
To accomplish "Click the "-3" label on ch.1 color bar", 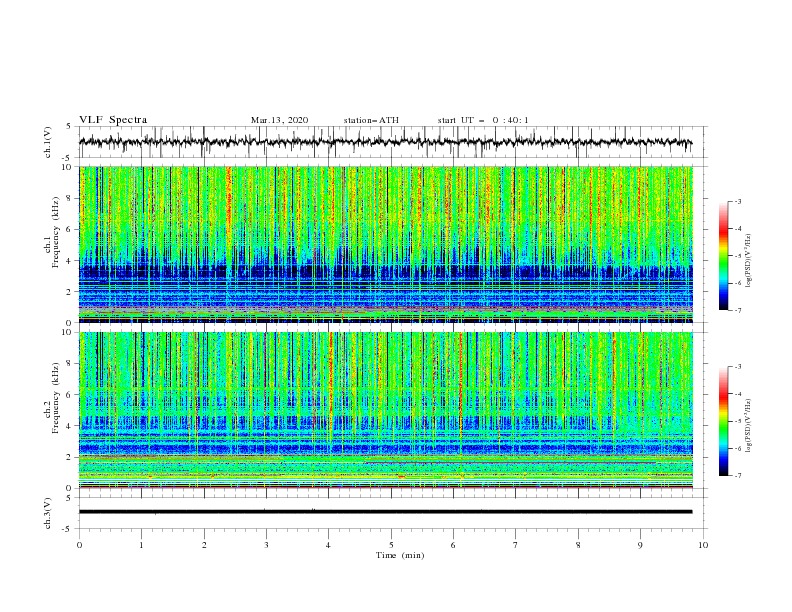I will point(738,201).
